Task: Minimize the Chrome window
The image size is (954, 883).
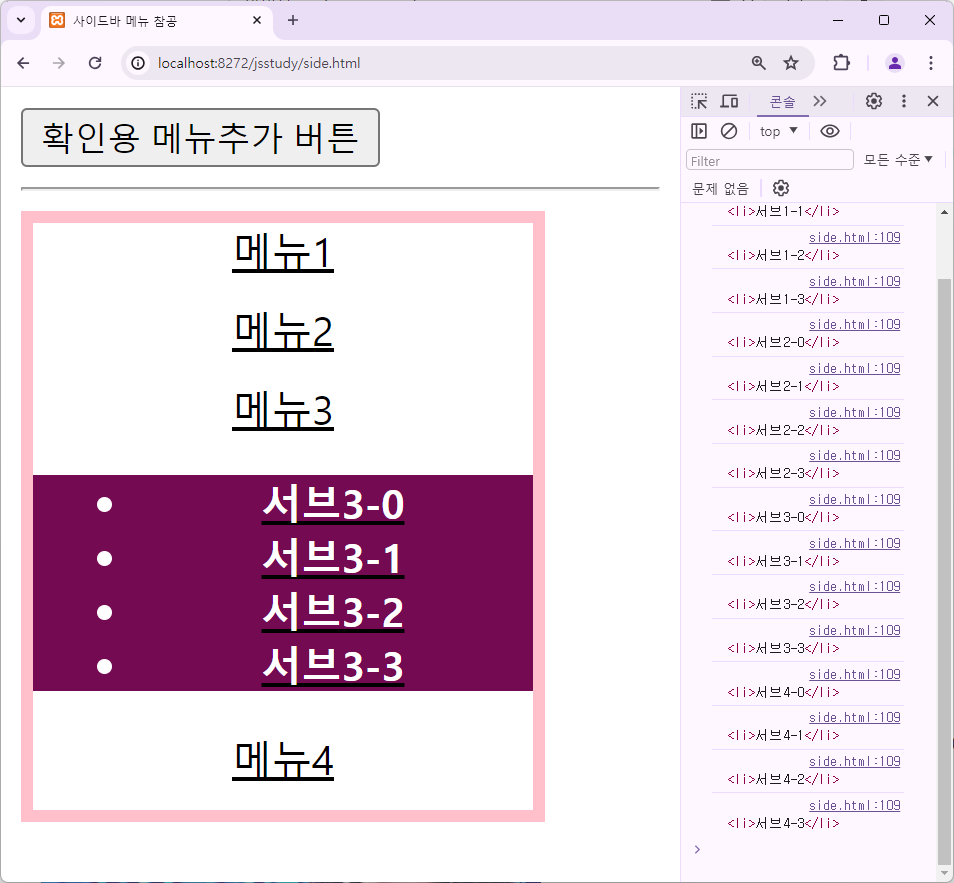Action: tap(838, 20)
